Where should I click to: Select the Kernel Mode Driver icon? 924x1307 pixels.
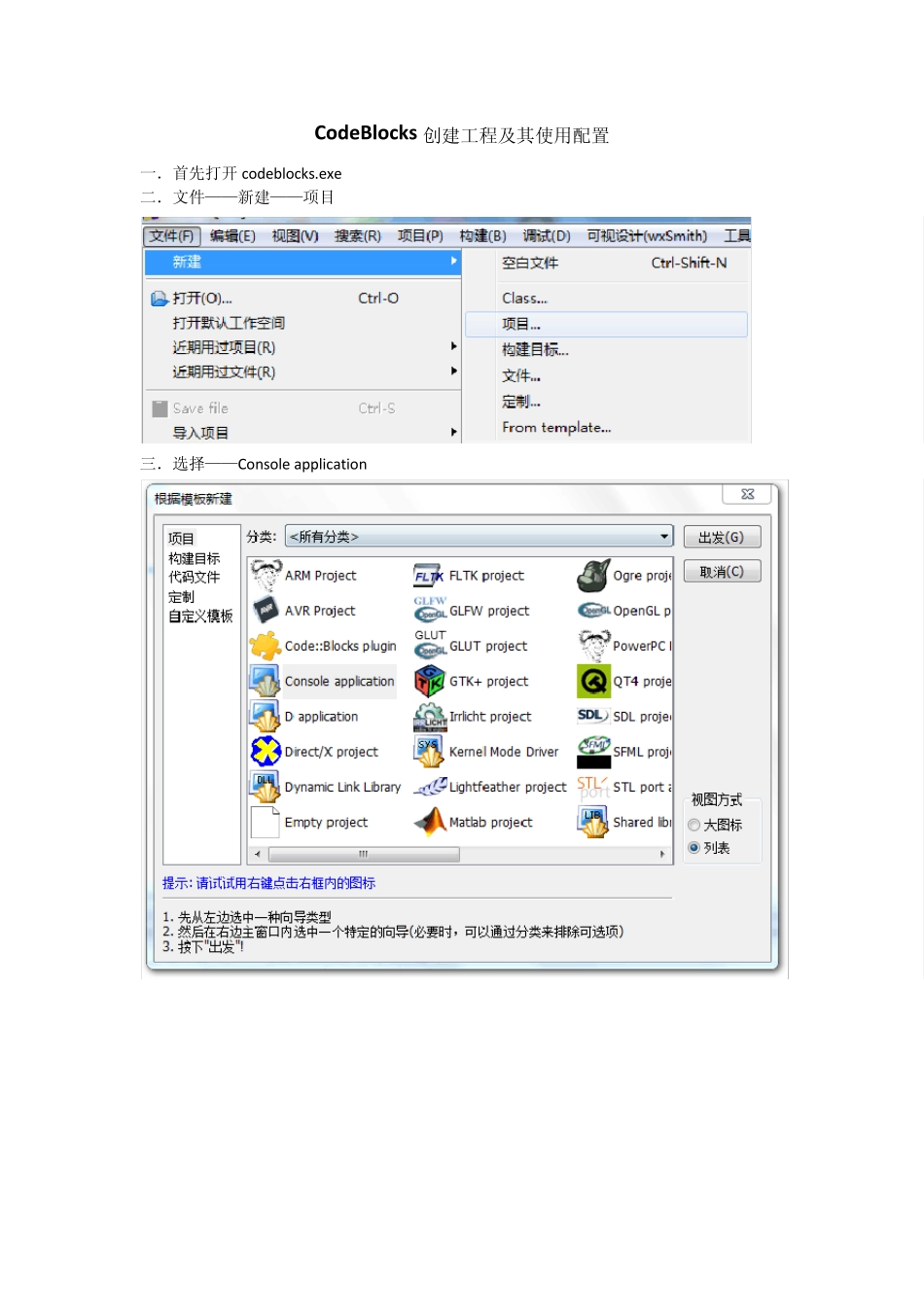(x=429, y=752)
